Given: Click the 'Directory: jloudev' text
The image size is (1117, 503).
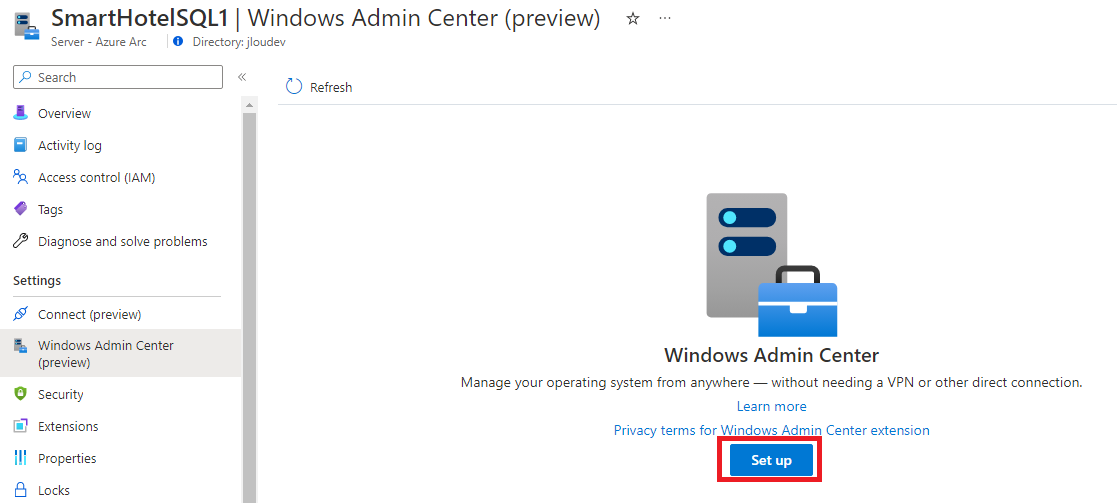Looking at the screenshot, I should (239, 41).
